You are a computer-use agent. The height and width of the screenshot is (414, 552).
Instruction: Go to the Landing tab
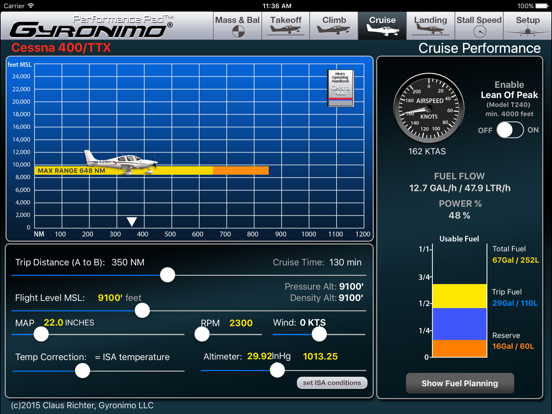coord(431,26)
